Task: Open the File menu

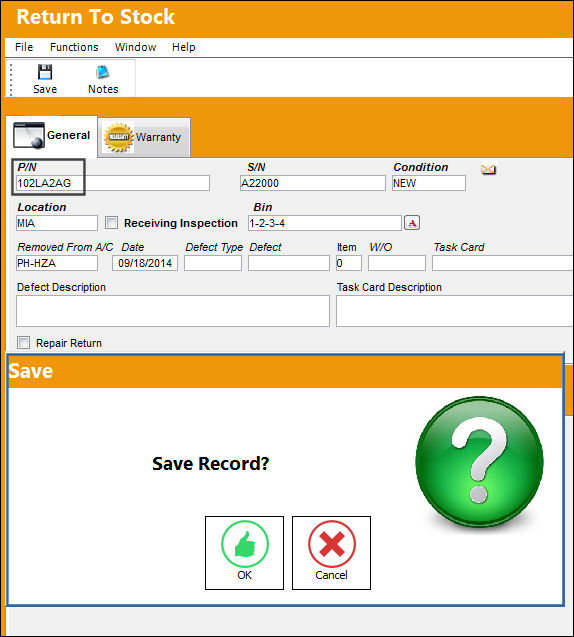Action: pos(24,47)
